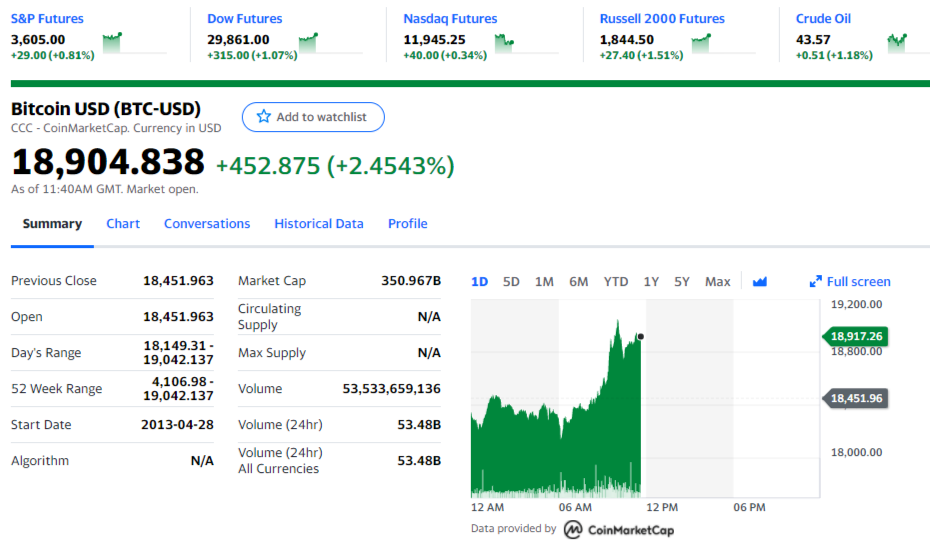Click the current price marker dot on chart
The image size is (930, 545).
coord(641,337)
